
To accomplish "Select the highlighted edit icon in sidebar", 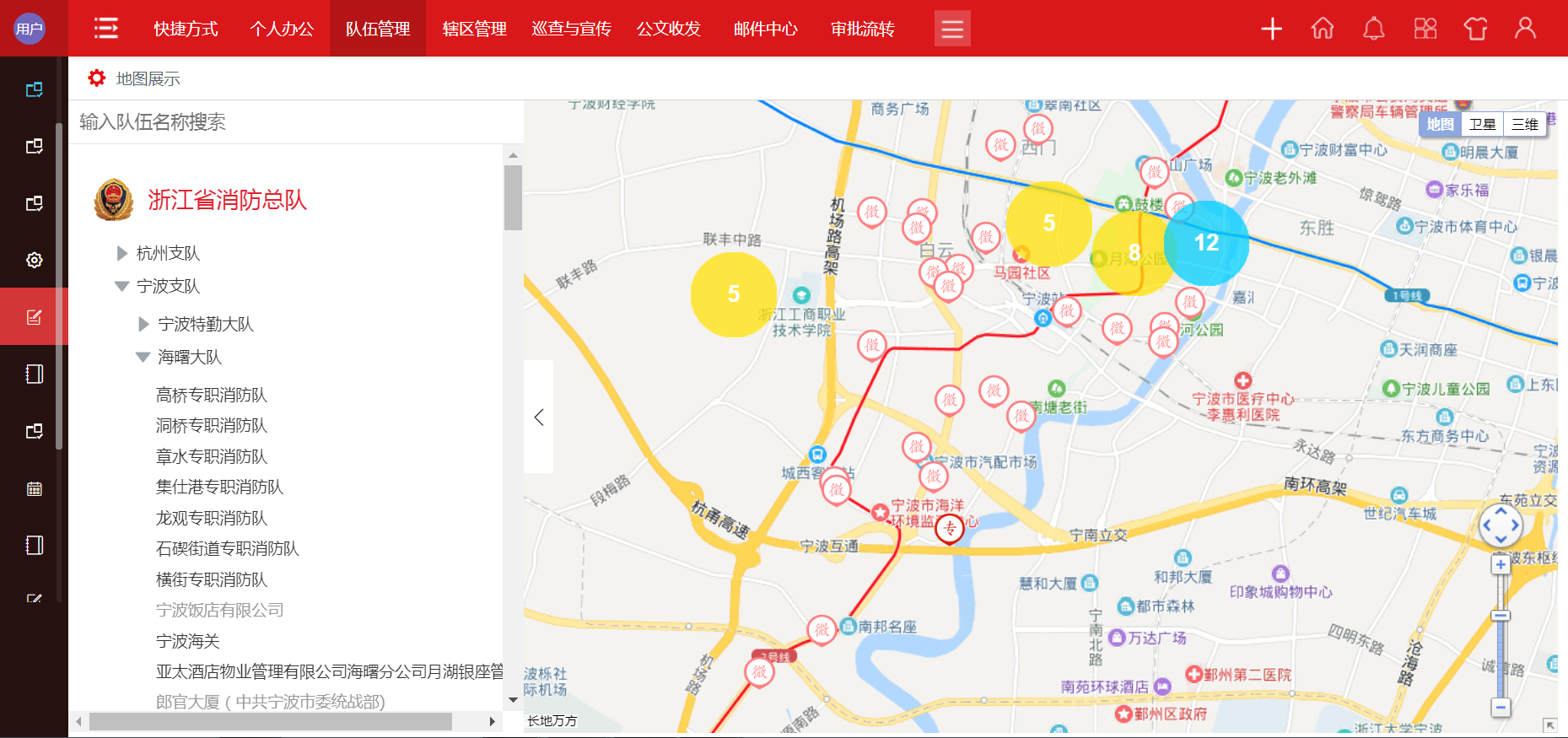I will (x=34, y=317).
